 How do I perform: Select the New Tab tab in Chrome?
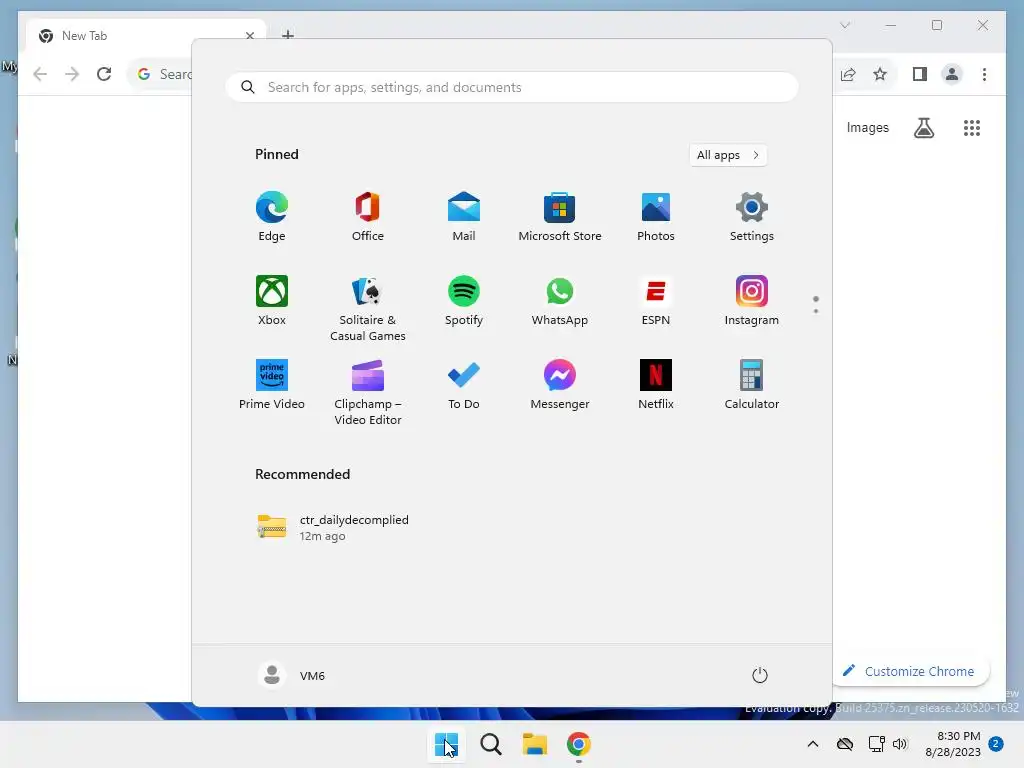pyautogui.click(x=146, y=36)
